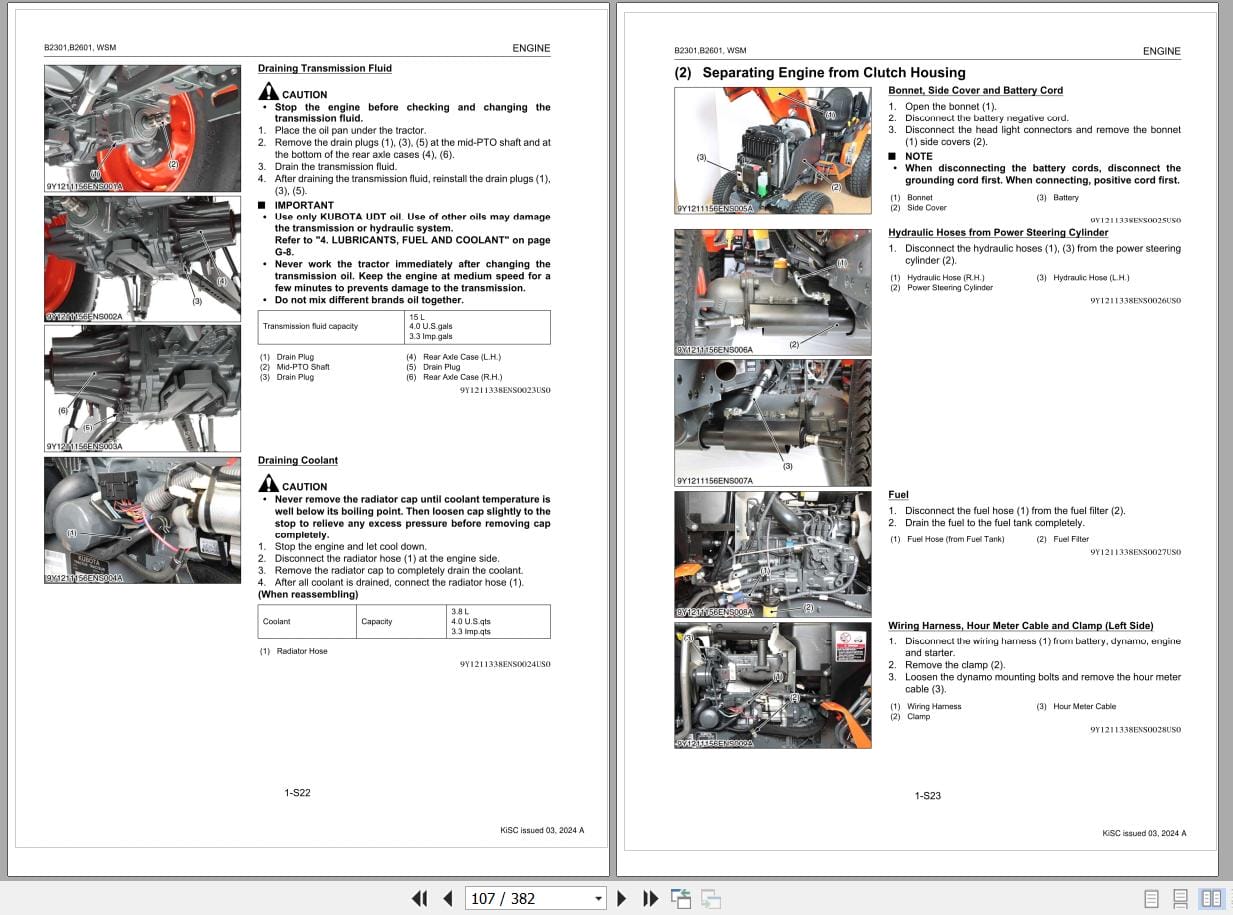Click the KiSC issued 03, 2024 footer text
This screenshot has width=1233, height=915.
pyautogui.click(x=544, y=830)
